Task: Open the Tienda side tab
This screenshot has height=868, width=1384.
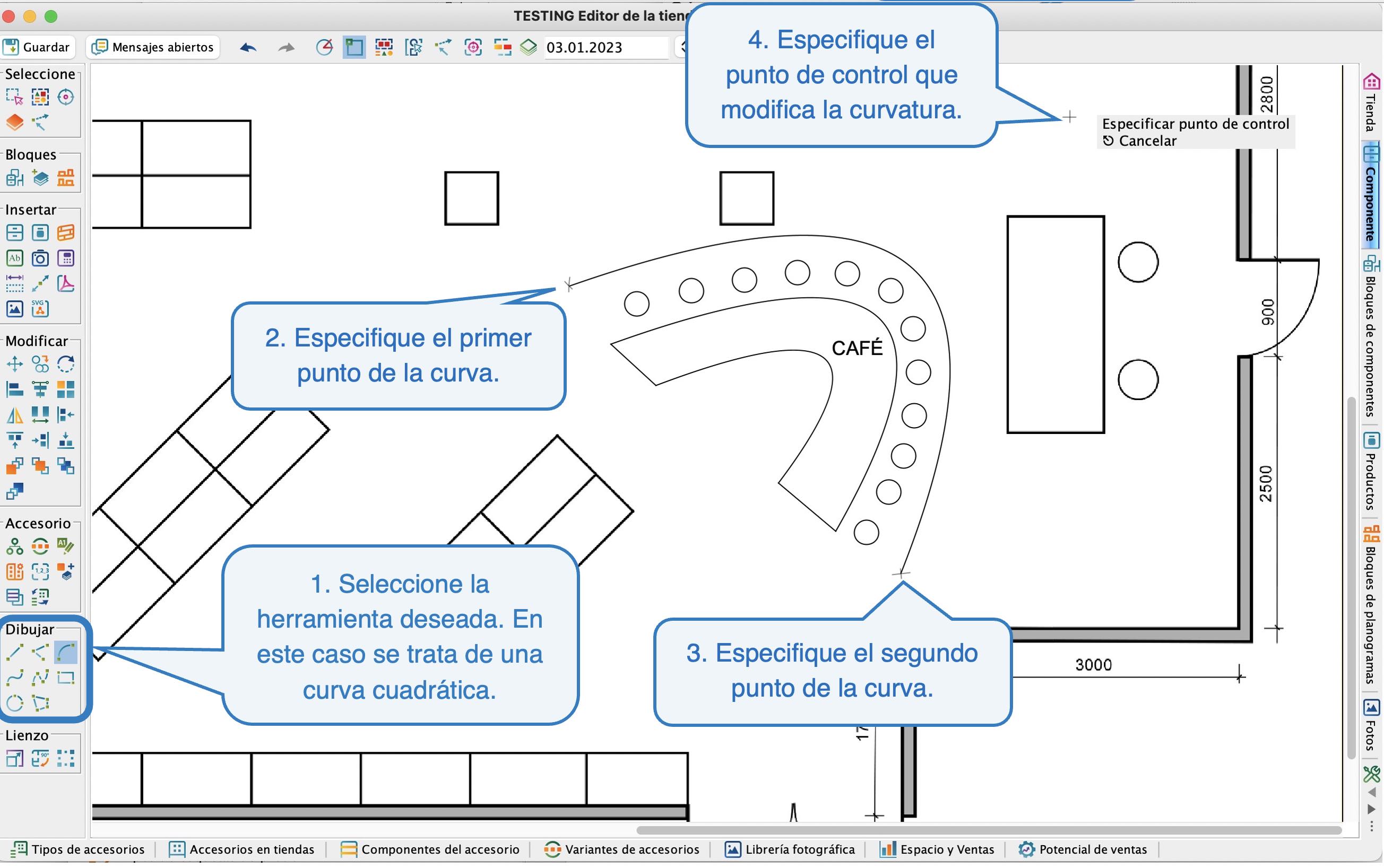Action: click(x=1372, y=102)
